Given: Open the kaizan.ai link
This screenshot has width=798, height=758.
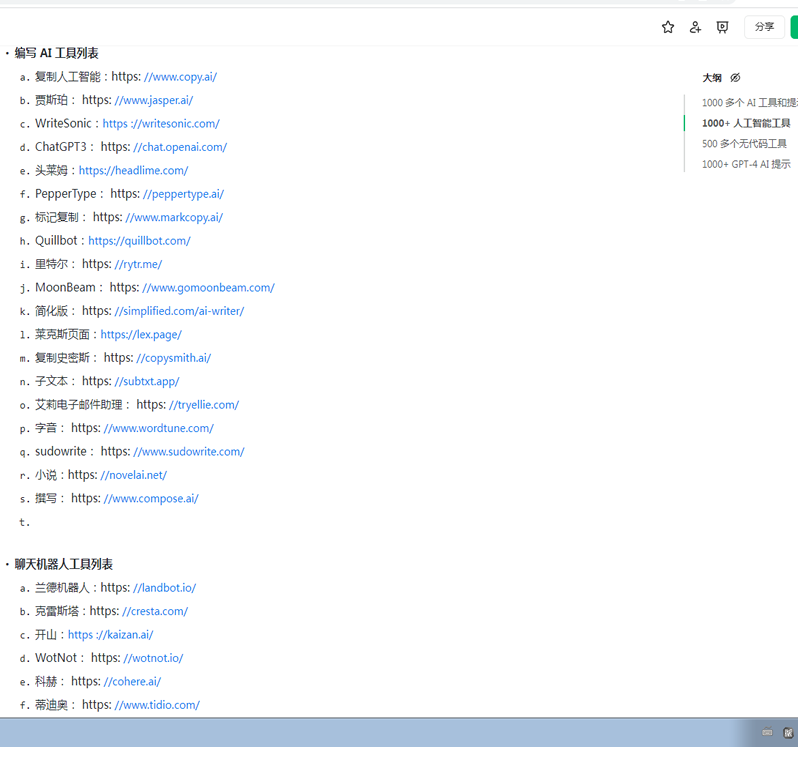Looking at the screenshot, I should pos(110,635).
